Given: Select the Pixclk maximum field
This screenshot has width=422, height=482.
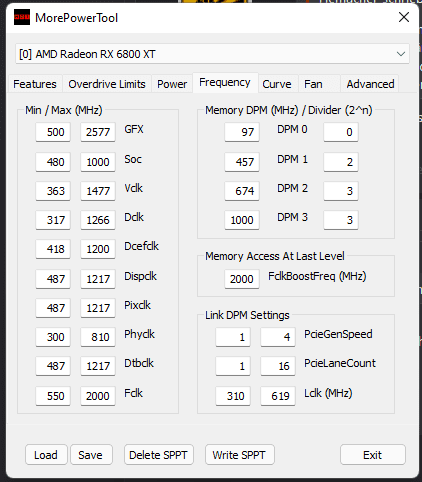Looking at the screenshot, I should (98, 308).
